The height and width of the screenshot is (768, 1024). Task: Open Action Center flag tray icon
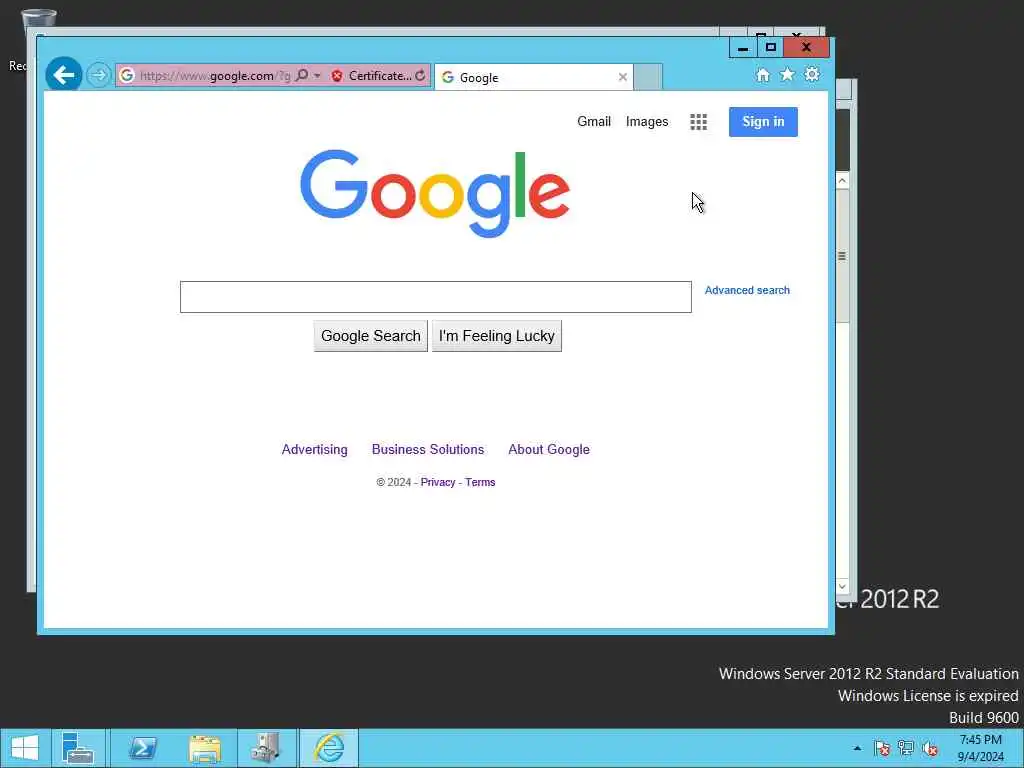pos(882,748)
